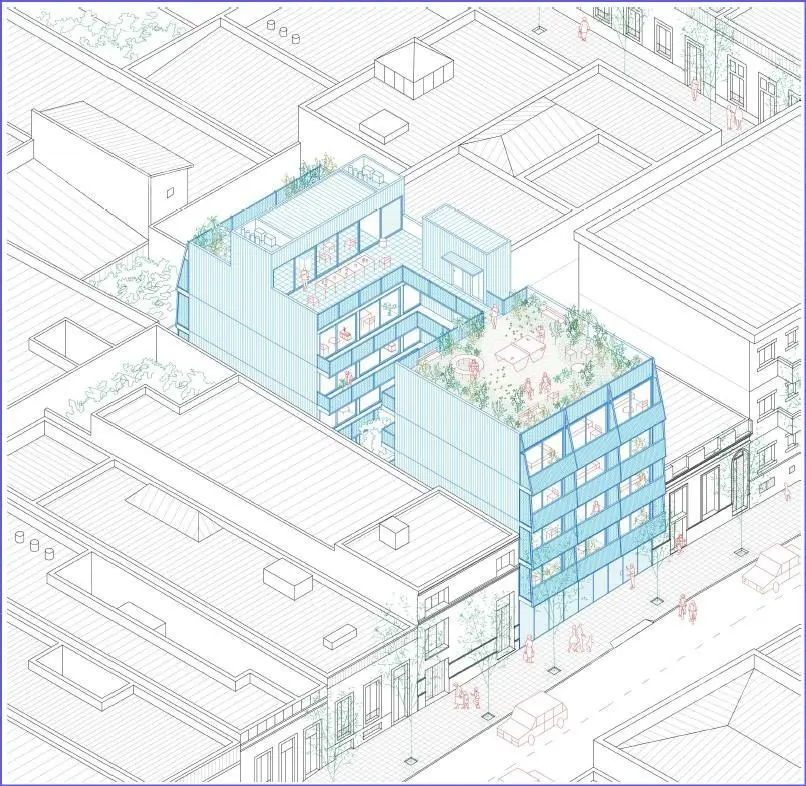Select the small blue rooftop cabin

(462, 245)
